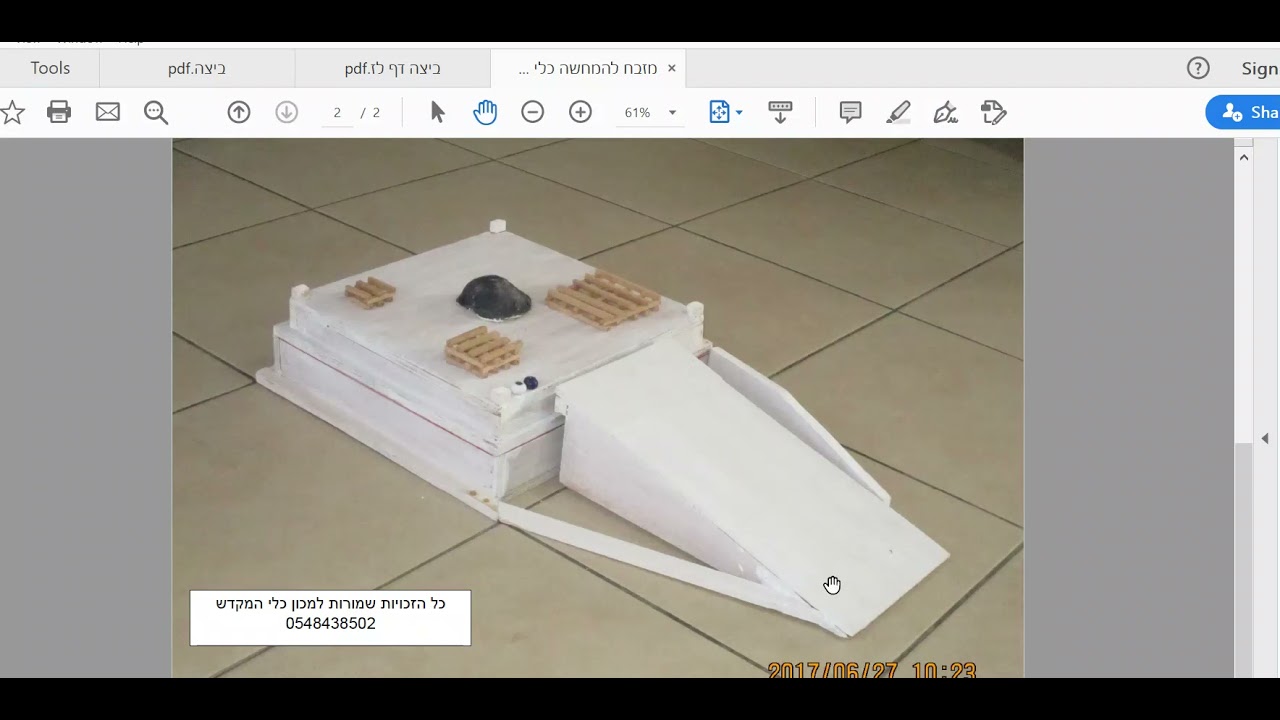Click the phone number 0548438502
The height and width of the screenshot is (720, 1280).
[331, 624]
